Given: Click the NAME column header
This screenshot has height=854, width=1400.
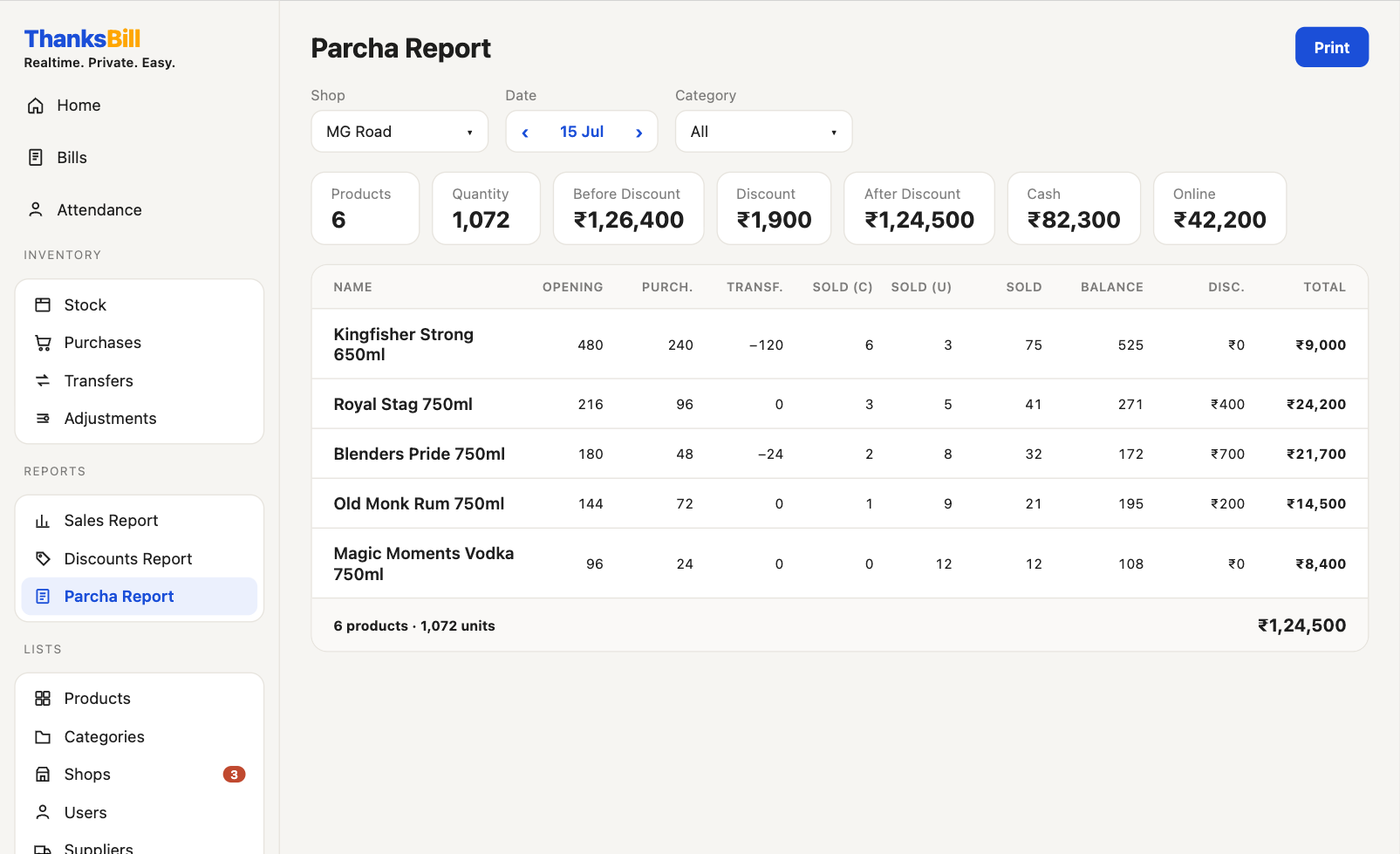Looking at the screenshot, I should point(353,287).
